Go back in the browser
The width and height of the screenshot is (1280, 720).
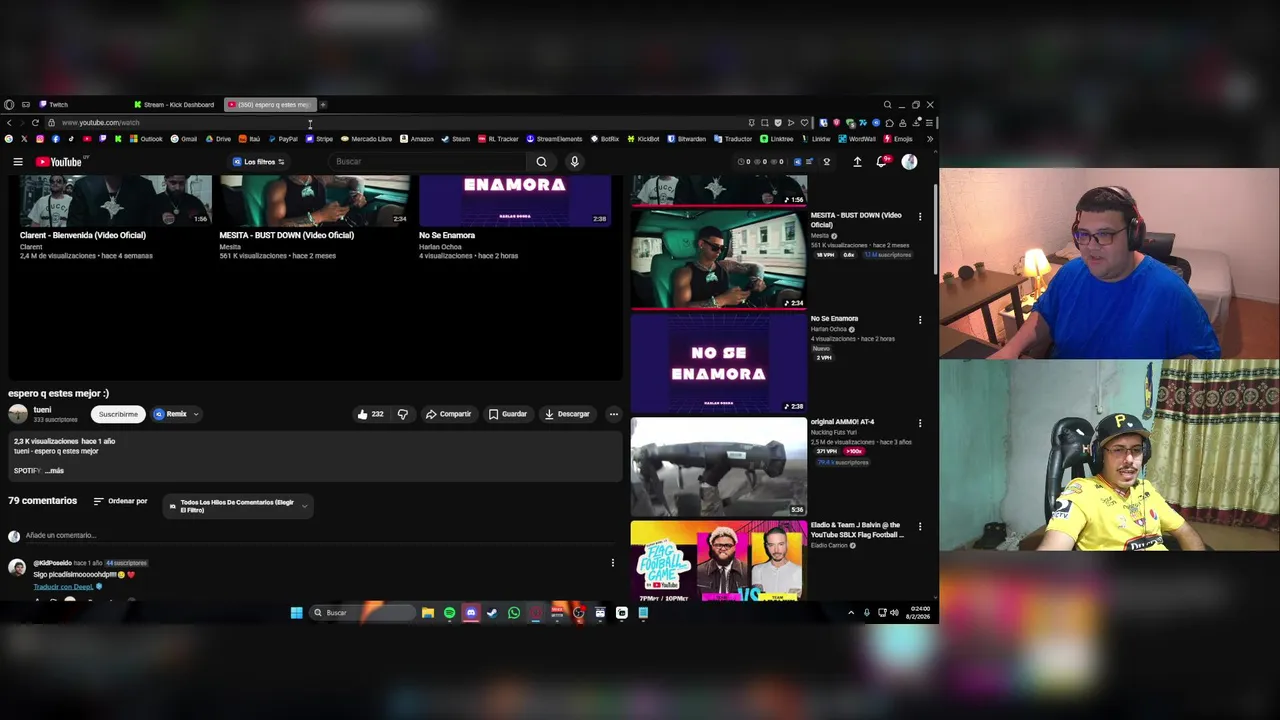point(9,123)
